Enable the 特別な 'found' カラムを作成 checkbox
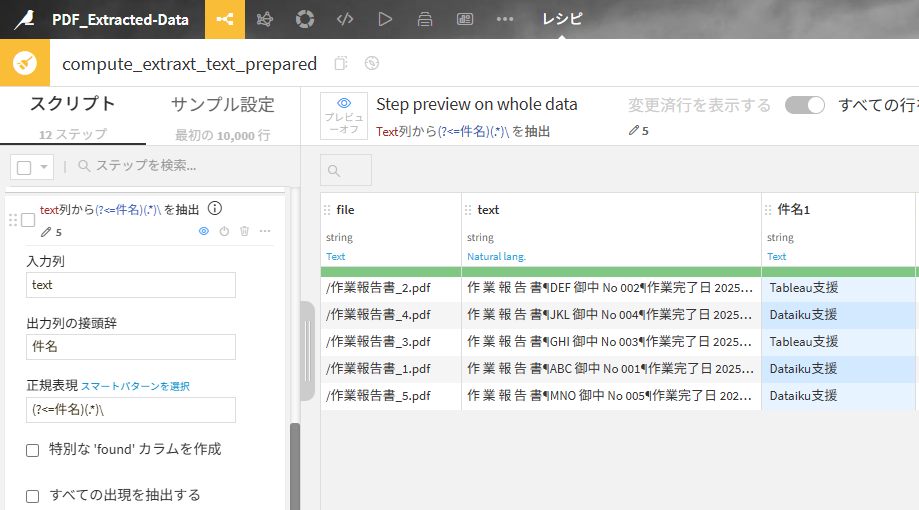The image size is (919, 510). click(33, 450)
